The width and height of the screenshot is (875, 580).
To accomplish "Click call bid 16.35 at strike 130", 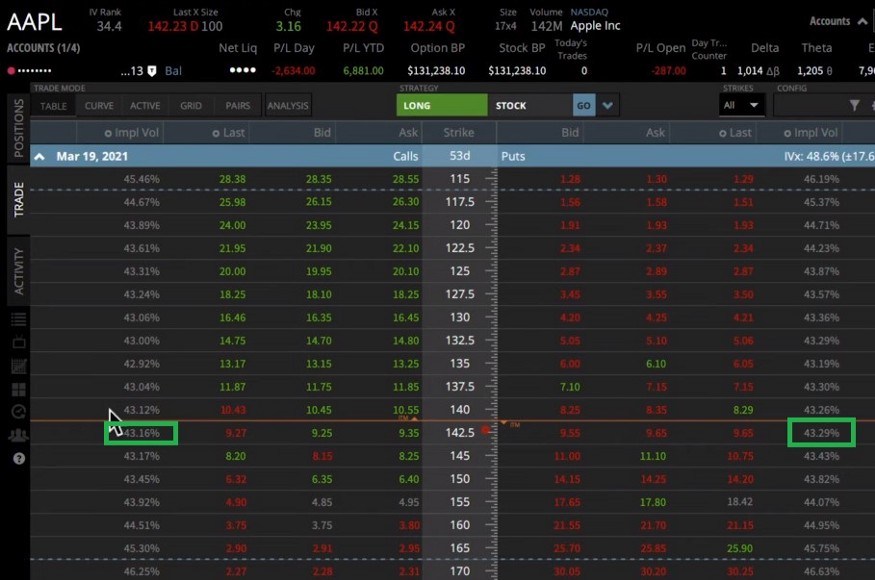I will coord(319,318).
